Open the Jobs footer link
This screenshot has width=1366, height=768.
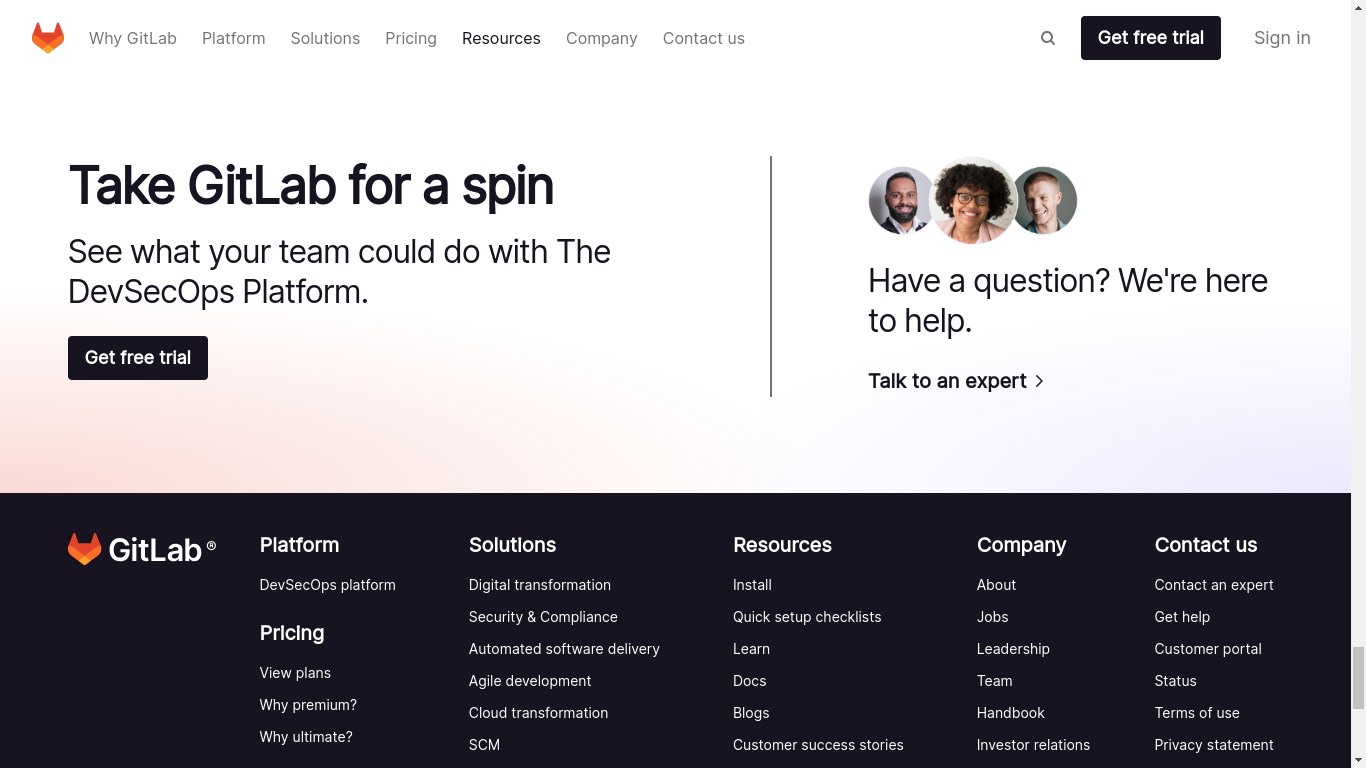pyautogui.click(x=992, y=617)
